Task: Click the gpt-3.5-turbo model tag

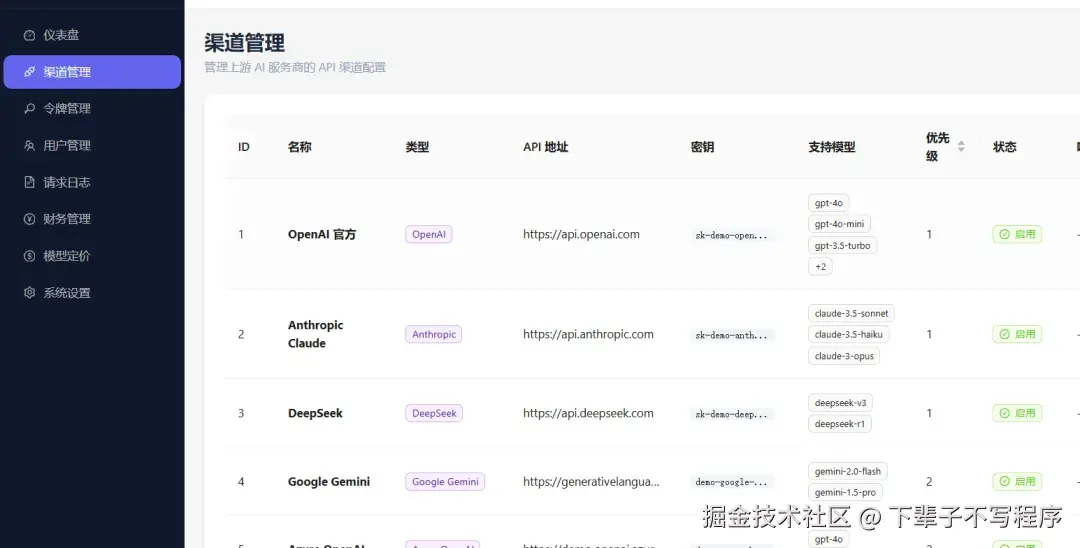Action: pyautogui.click(x=843, y=246)
